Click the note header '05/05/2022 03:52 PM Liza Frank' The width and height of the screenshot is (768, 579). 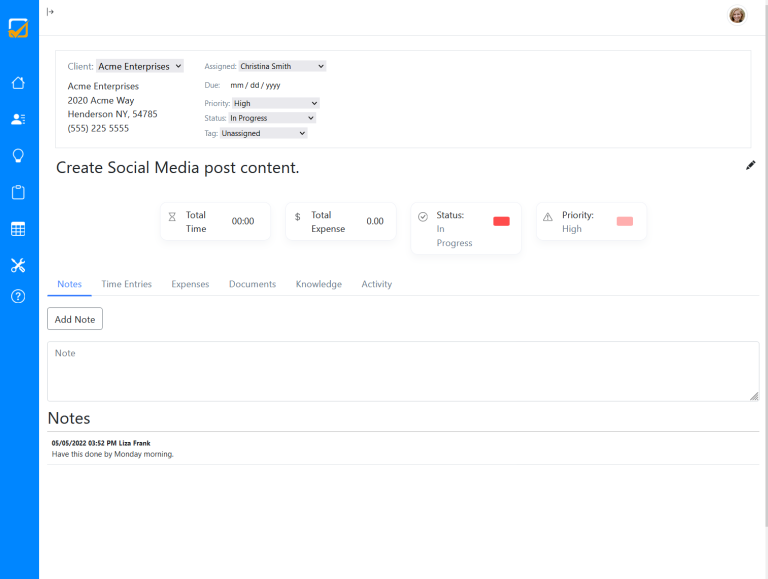[101, 443]
